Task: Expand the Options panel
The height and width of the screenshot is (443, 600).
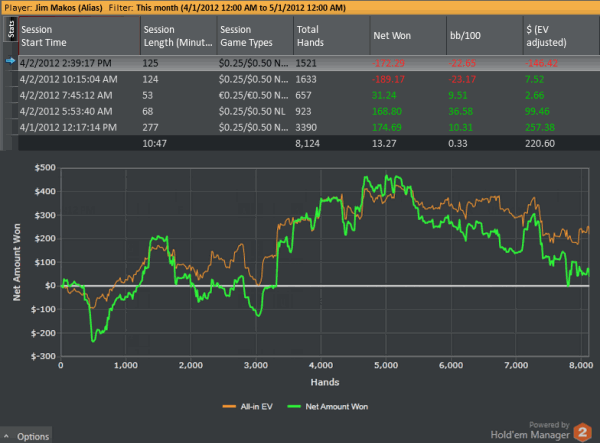Action: click(x=27, y=436)
